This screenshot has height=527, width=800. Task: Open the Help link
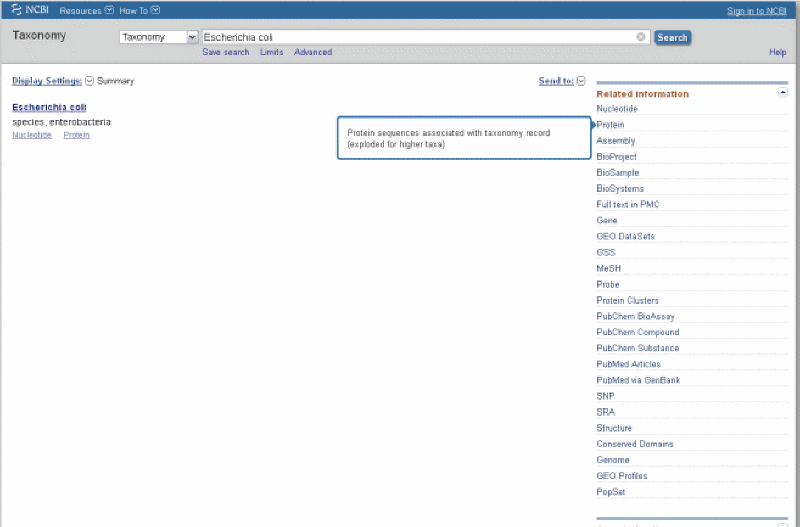pos(778,52)
